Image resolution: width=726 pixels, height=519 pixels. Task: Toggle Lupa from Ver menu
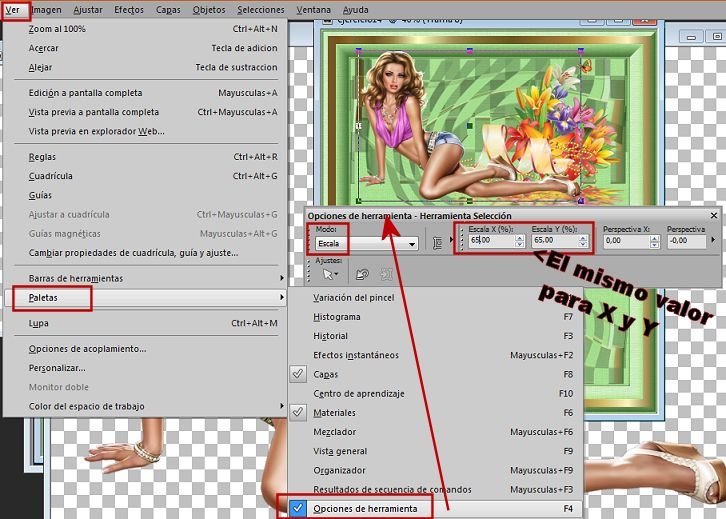click(x=144, y=323)
